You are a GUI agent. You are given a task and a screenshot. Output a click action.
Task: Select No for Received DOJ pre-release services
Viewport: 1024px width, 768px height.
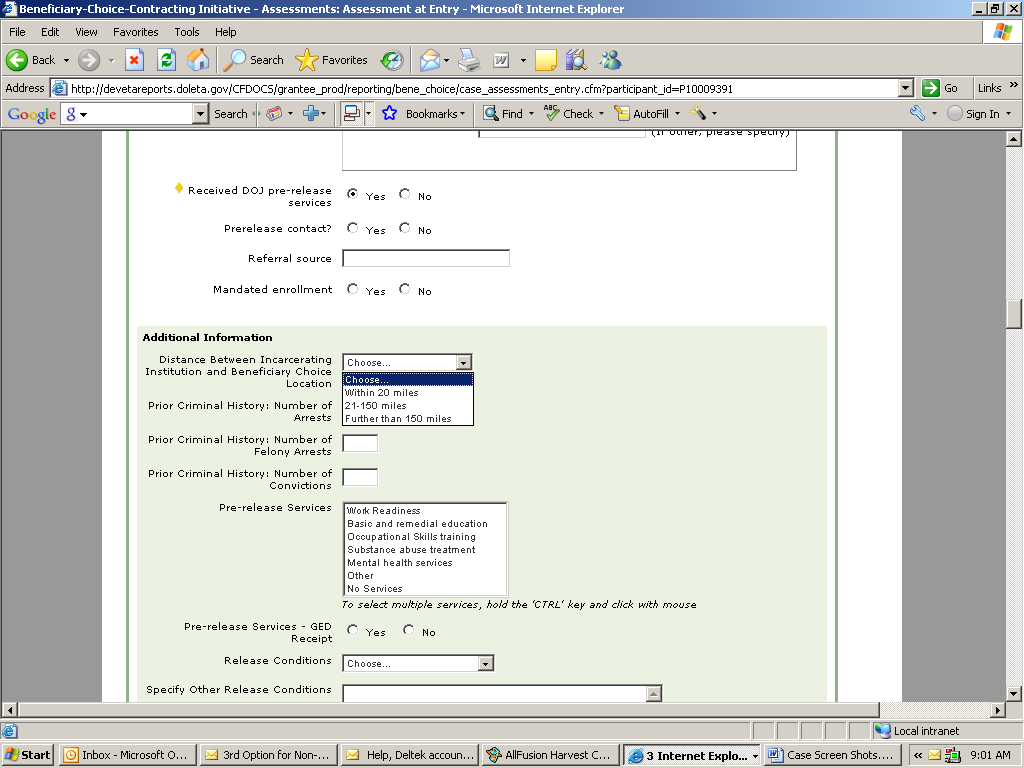[405, 194]
